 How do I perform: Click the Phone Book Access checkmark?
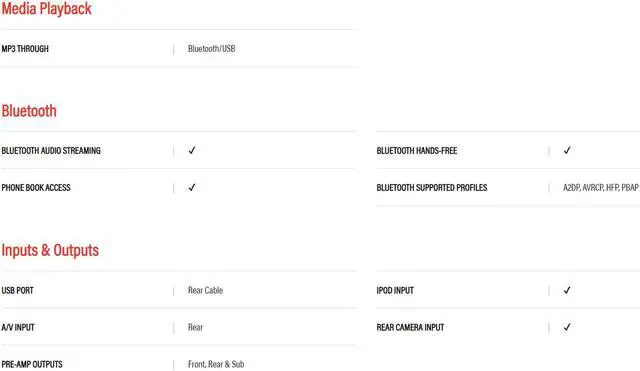(x=192, y=187)
